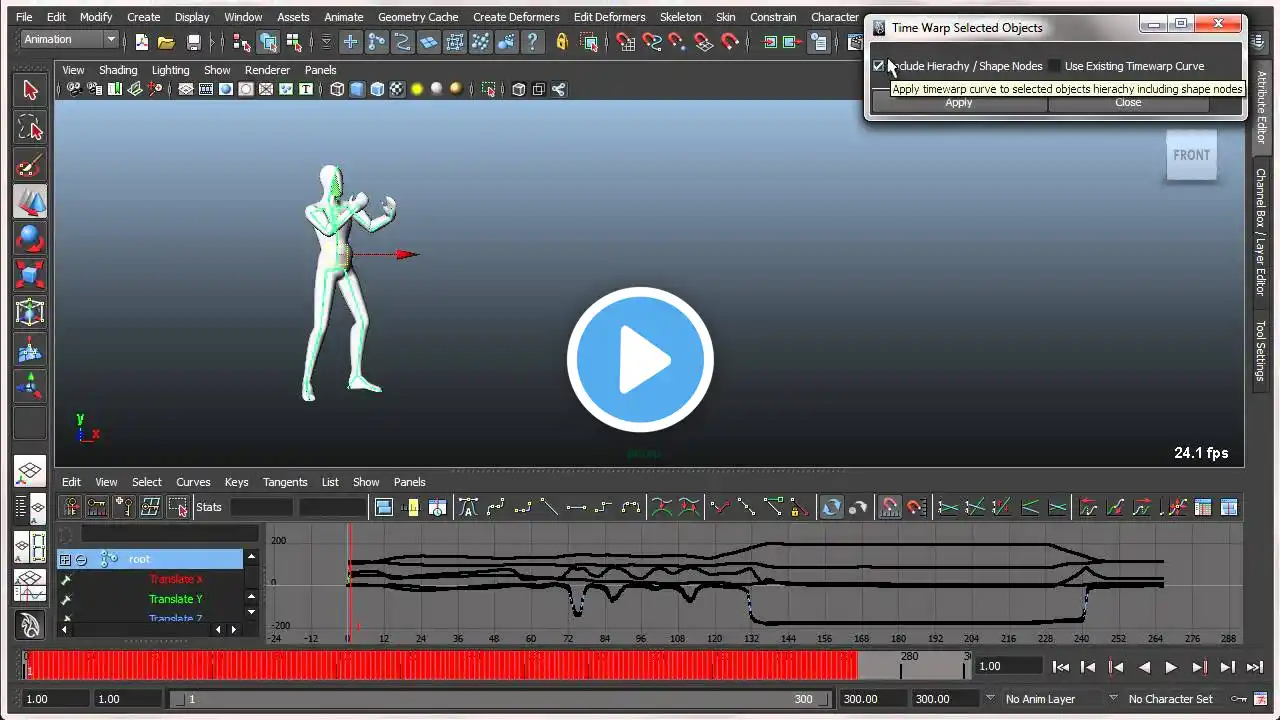Apply linear tangents in Graph Editor

(x=549, y=507)
